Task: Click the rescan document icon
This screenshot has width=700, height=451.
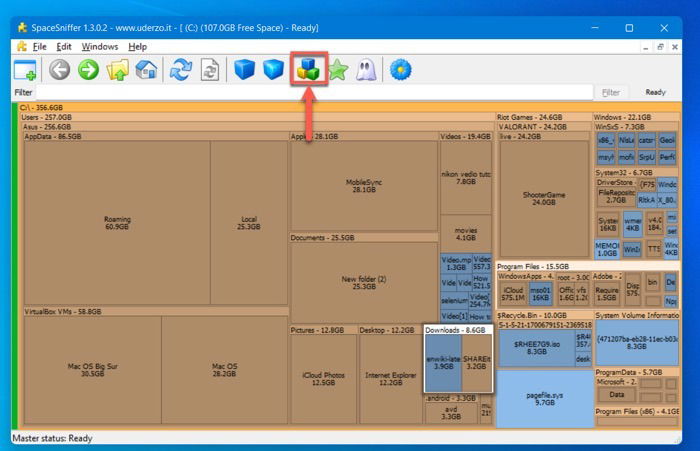Action: [x=210, y=70]
